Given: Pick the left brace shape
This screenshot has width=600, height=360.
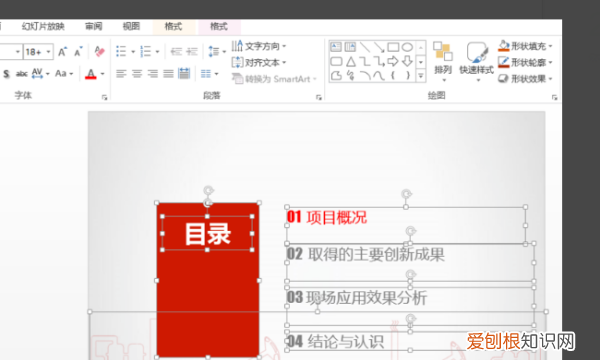Looking at the screenshot, I should pyautogui.click(x=393, y=75).
